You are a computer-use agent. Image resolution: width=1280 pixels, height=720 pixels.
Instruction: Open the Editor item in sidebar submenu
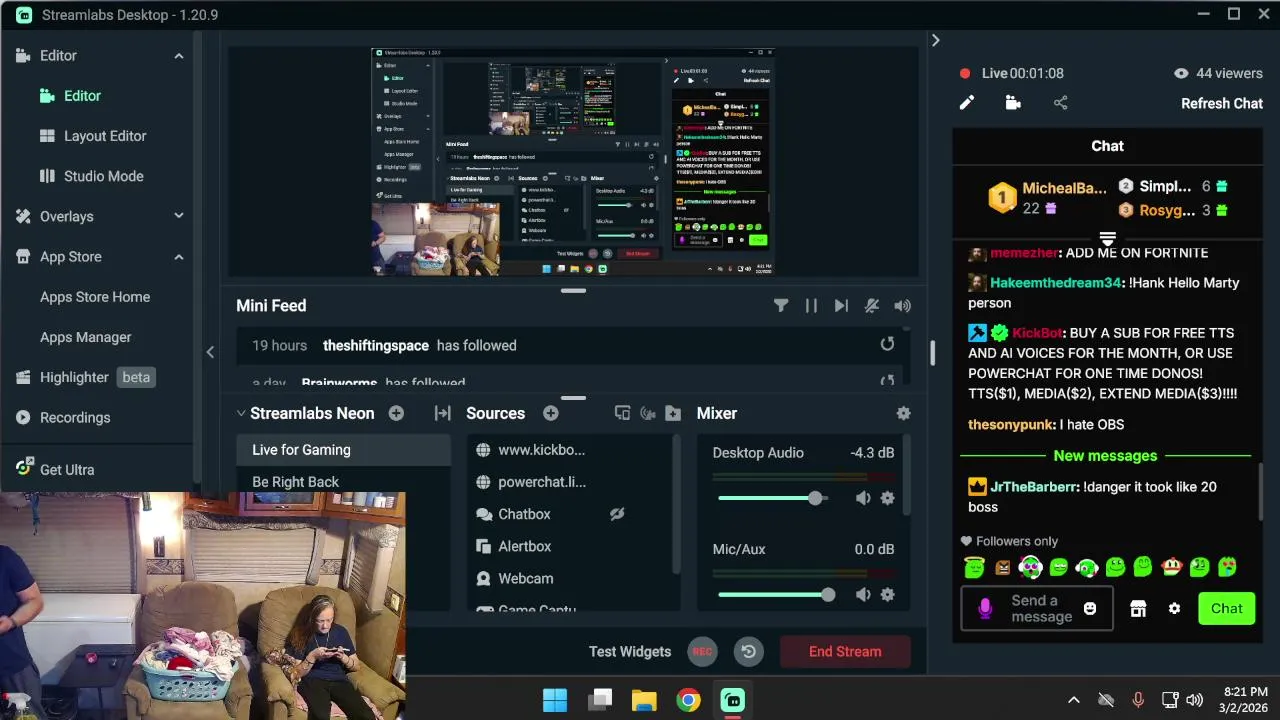[x=82, y=96]
